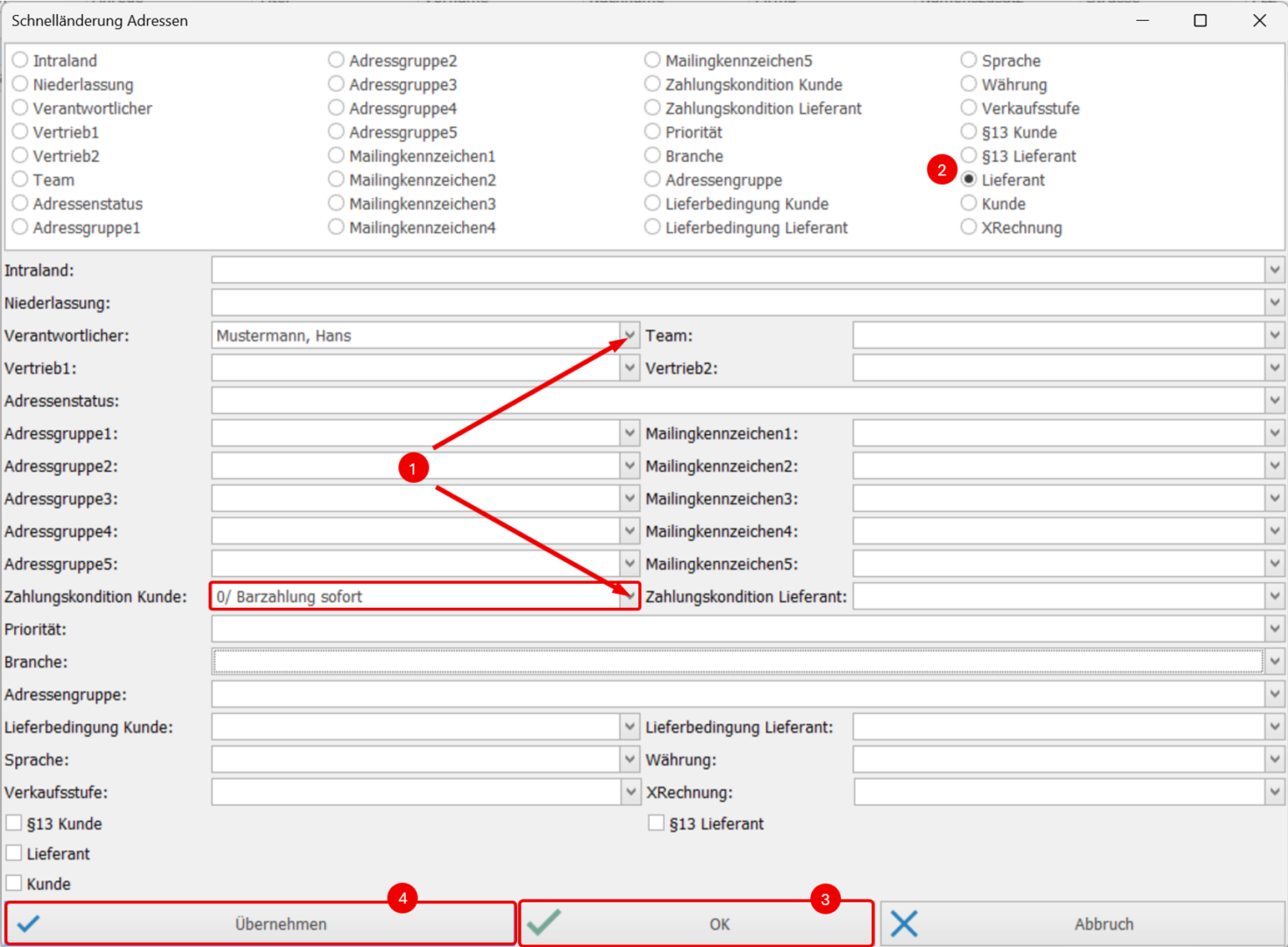Open the Verantwortlicher dropdown arrow
The height and width of the screenshot is (947, 1288).
tap(630, 335)
